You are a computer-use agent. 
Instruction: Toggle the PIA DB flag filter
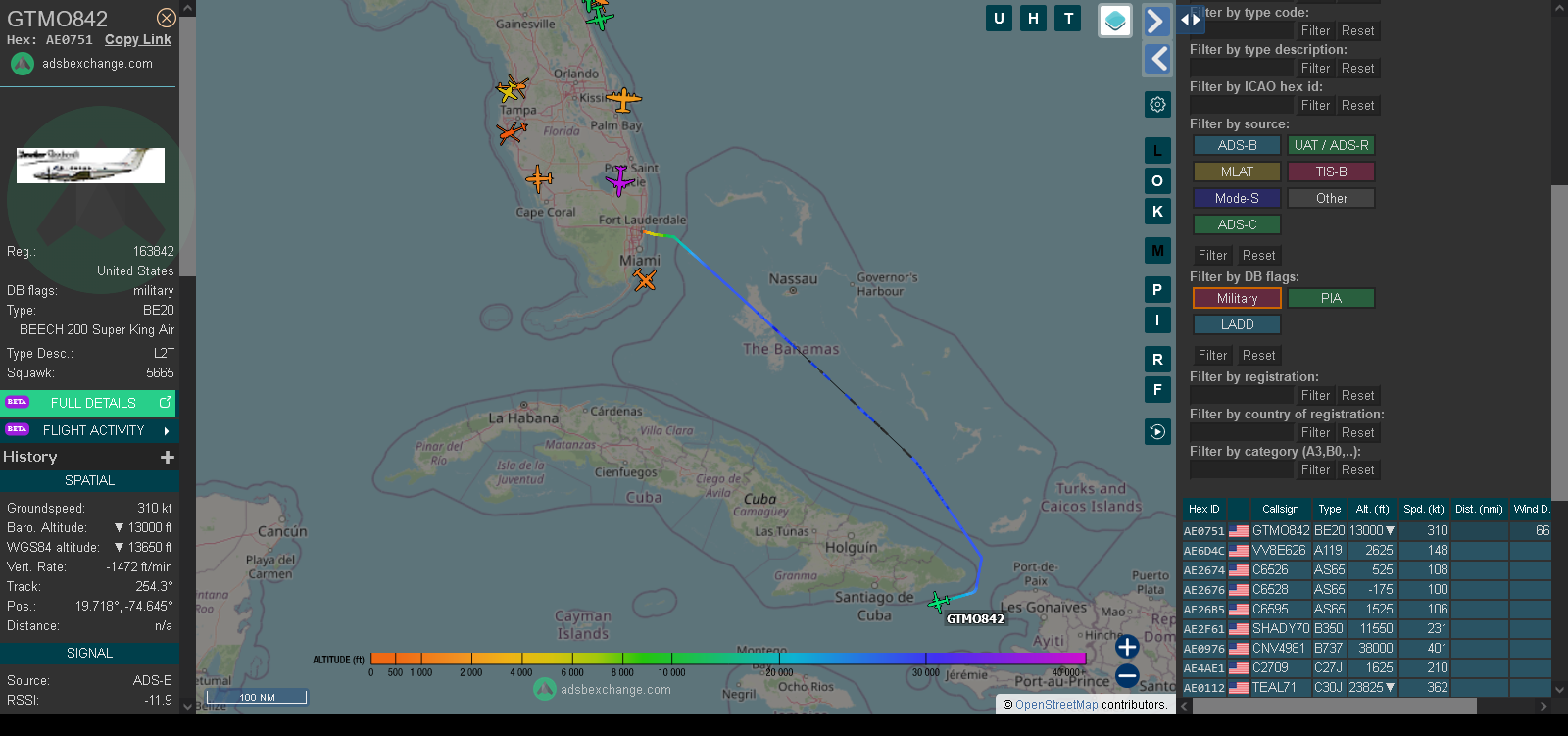click(1331, 298)
